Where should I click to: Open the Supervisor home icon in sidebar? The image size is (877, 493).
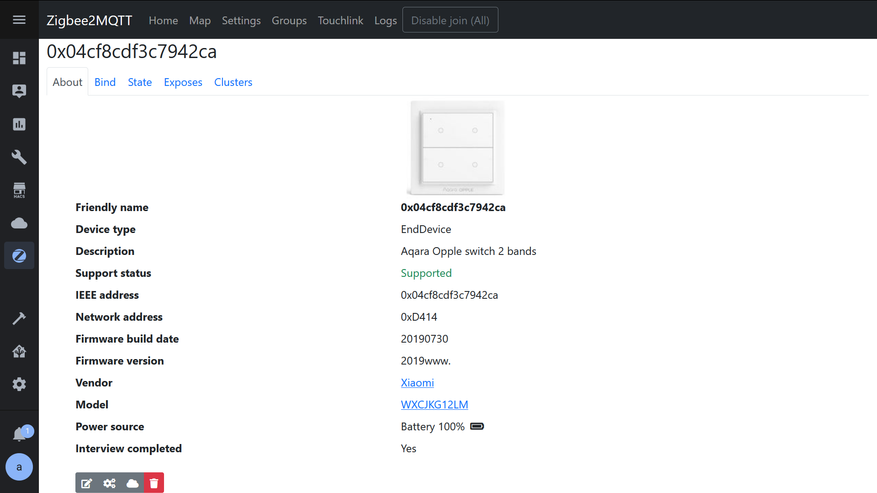(19, 351)
